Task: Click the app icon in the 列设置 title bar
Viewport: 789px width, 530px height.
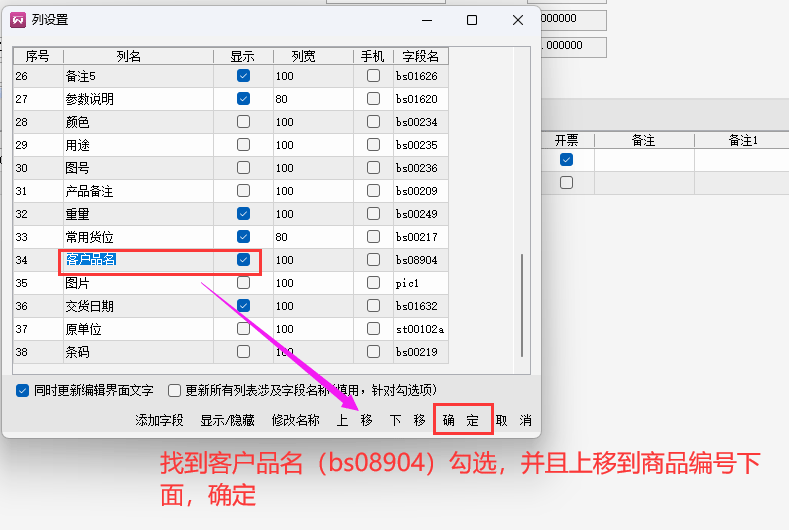Action: point(18,20)
